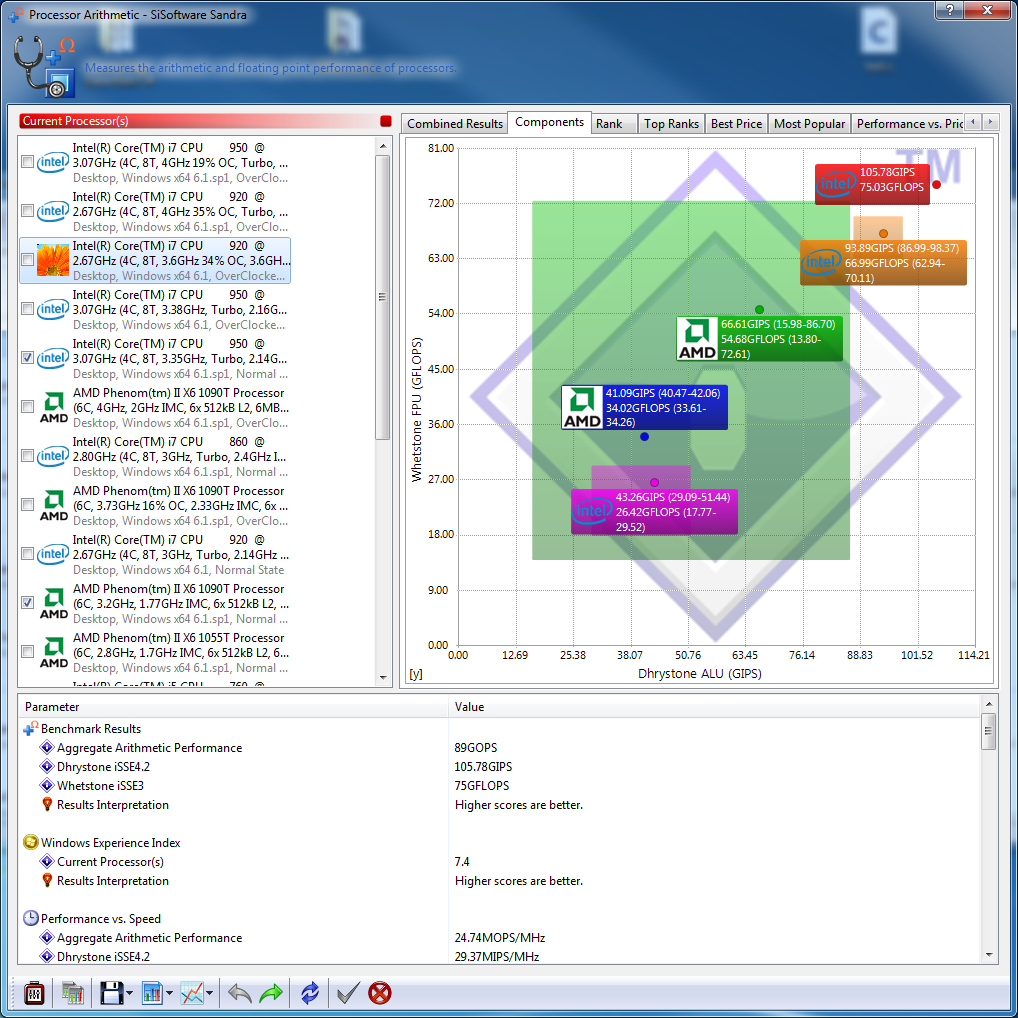Click the processor list vertical scrollbar thumb
The height and width of the screenshot is (1018, 1018).
point(383,297)
